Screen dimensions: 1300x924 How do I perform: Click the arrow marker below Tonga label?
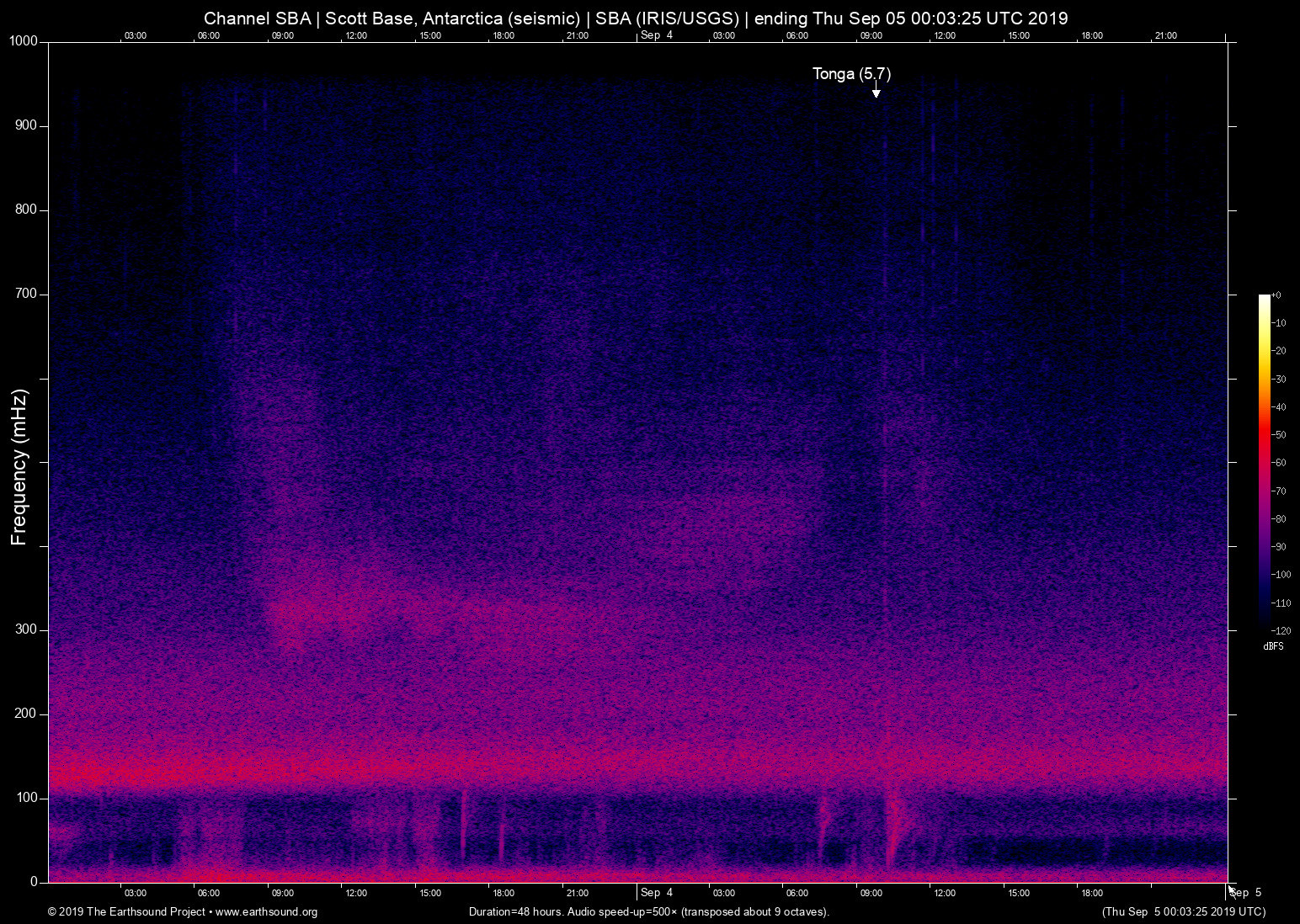876,91
